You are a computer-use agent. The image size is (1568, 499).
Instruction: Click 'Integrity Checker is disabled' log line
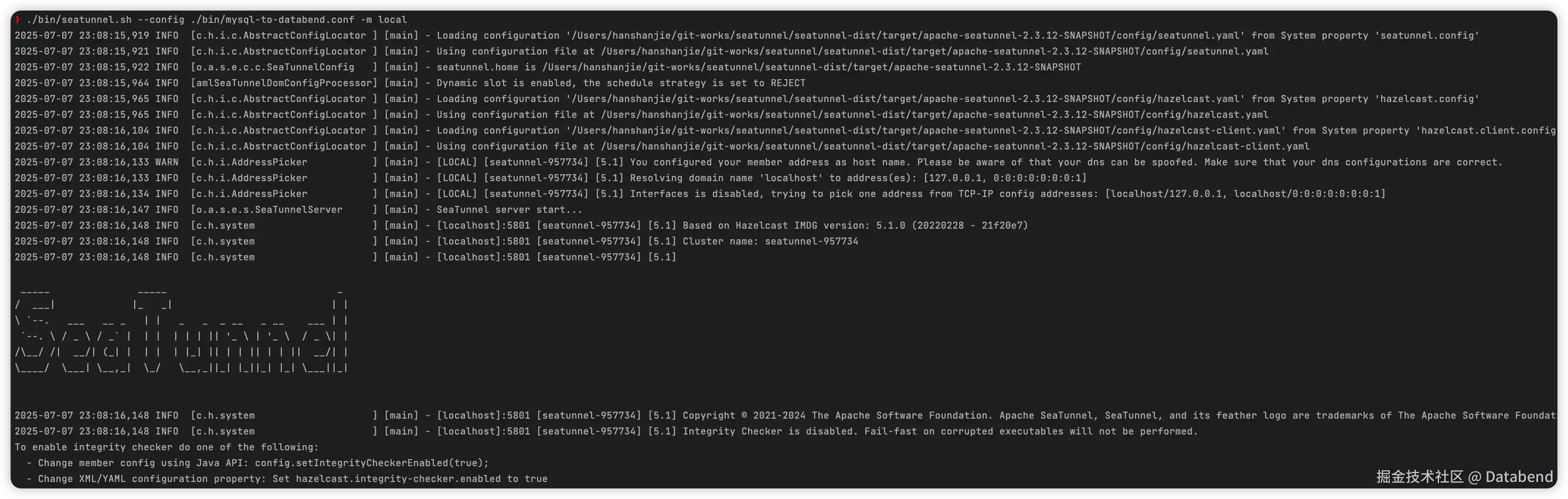pos(606,431)
